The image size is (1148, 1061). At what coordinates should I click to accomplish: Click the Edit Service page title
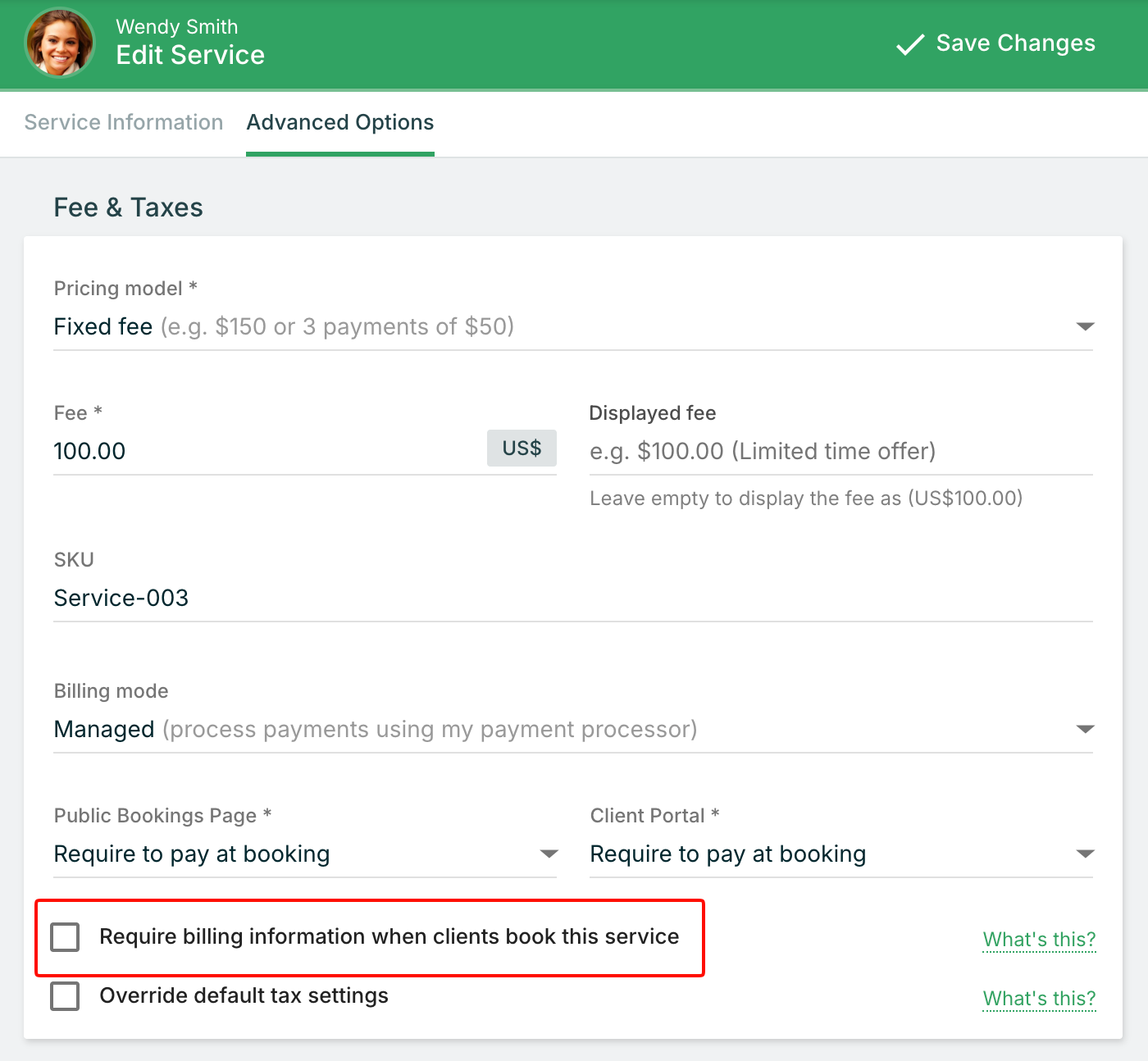click(190, 56)
